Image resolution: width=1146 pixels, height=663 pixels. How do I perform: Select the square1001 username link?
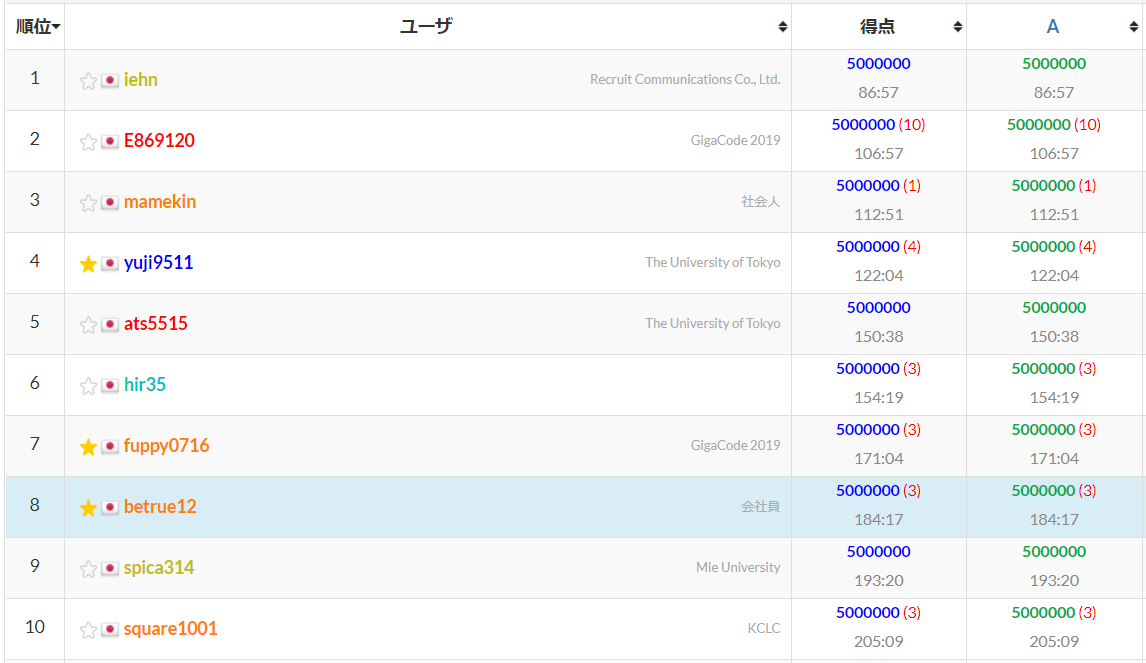tap(171, 629)
